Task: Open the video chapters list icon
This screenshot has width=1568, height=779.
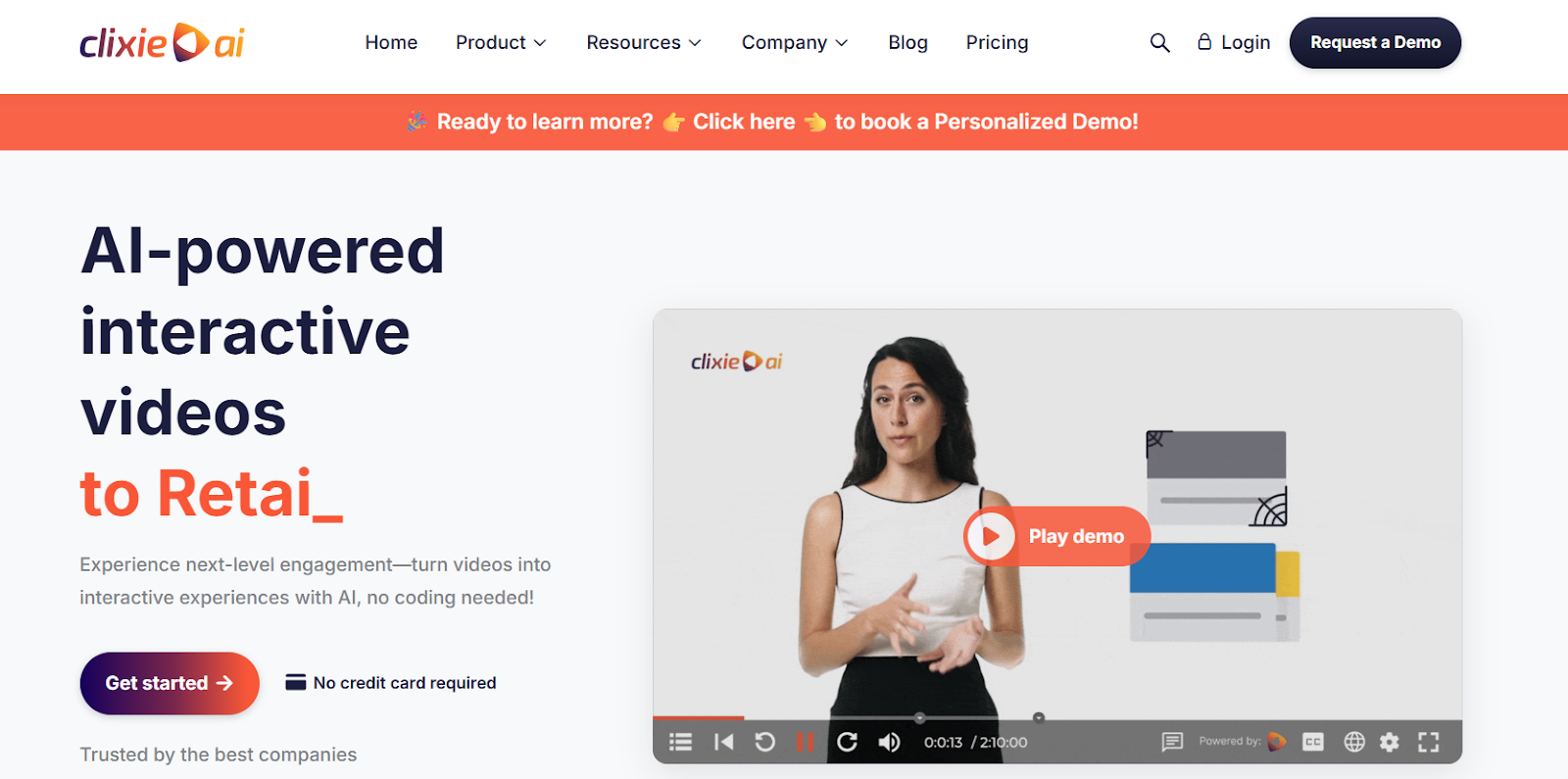Action: 680,742
